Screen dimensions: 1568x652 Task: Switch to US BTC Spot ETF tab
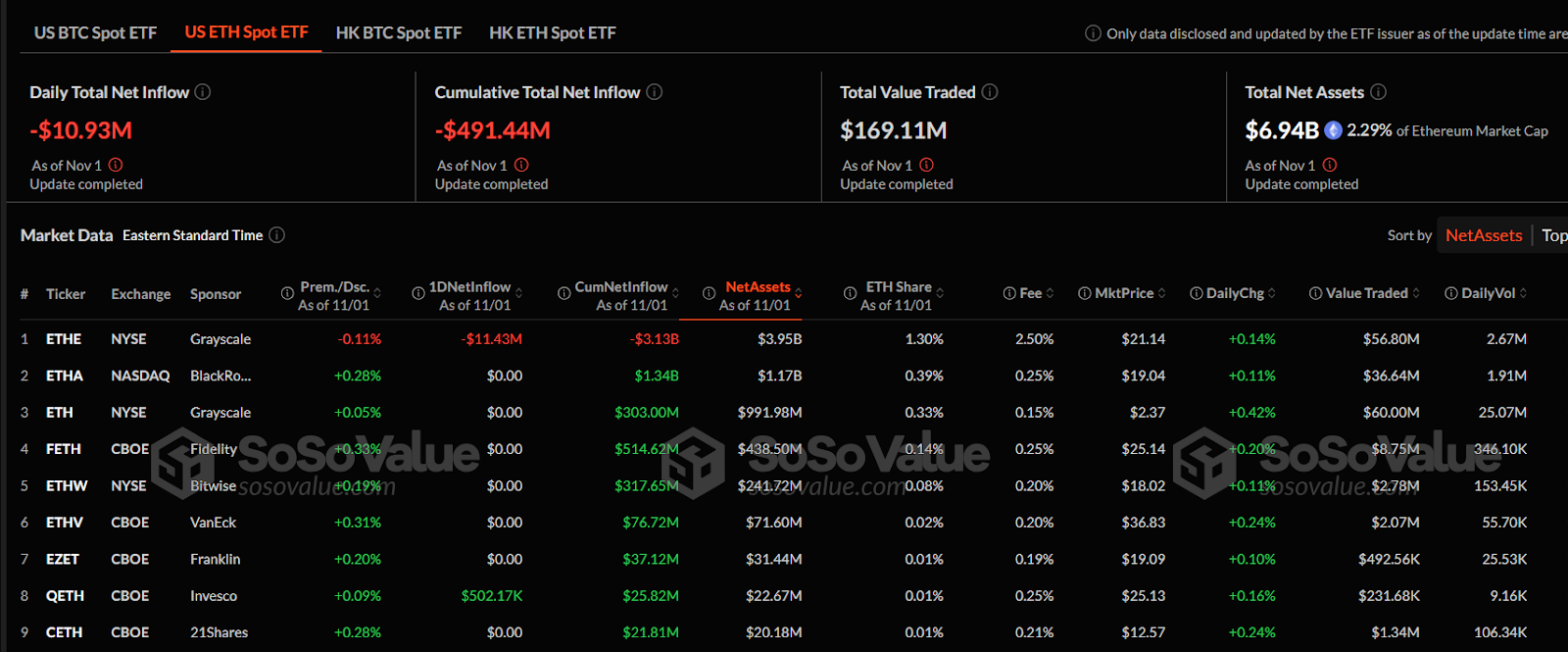[95, 32]
